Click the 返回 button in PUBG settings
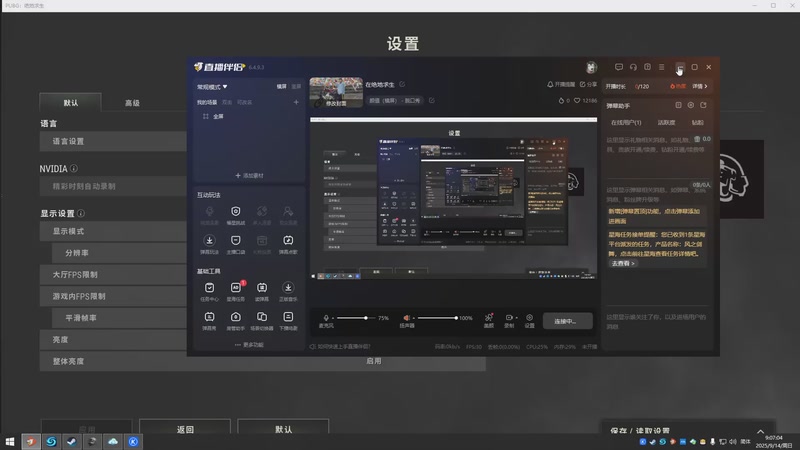This screenshot has height=450, width=800. 185,428
